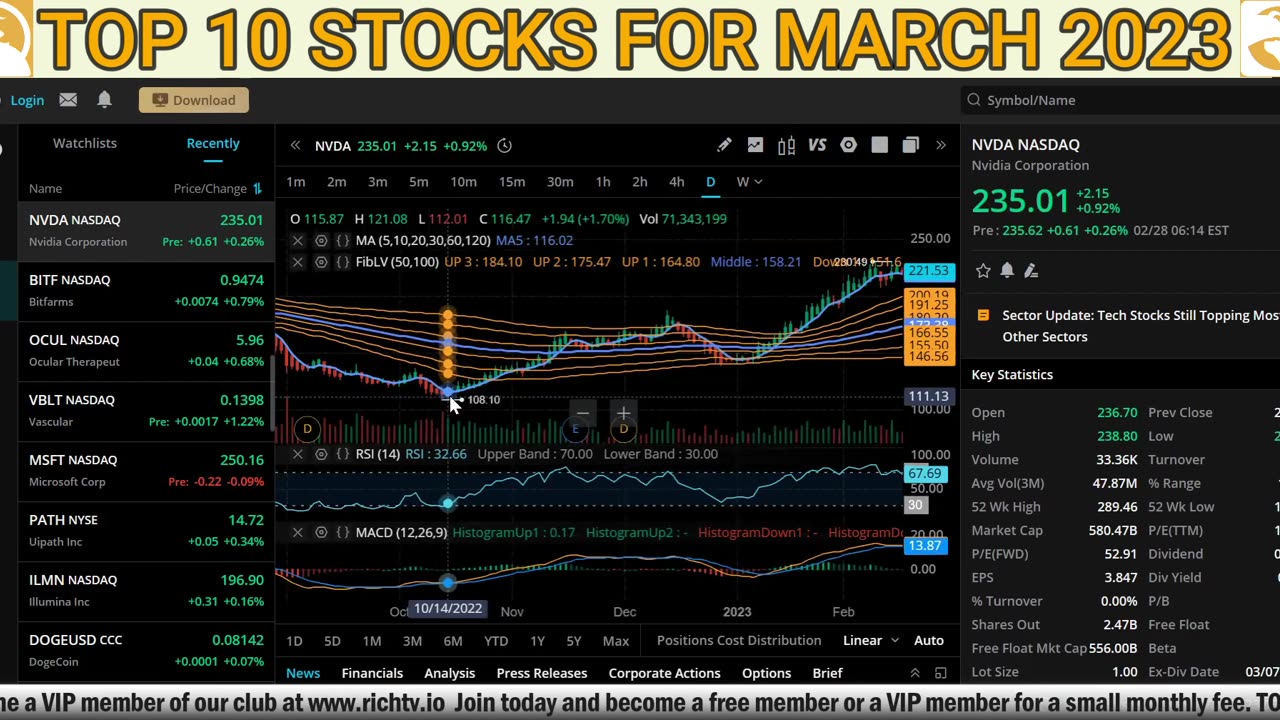Image resolution: width=1280 pixels, height=720 pixels.
Task: Select the ILMN Illumina Inc row
Action: [x=146, y=591]
